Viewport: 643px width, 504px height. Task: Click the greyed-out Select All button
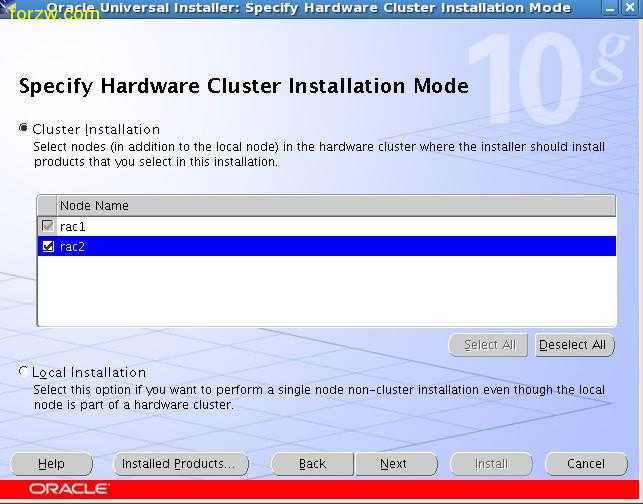click(489, 345)
